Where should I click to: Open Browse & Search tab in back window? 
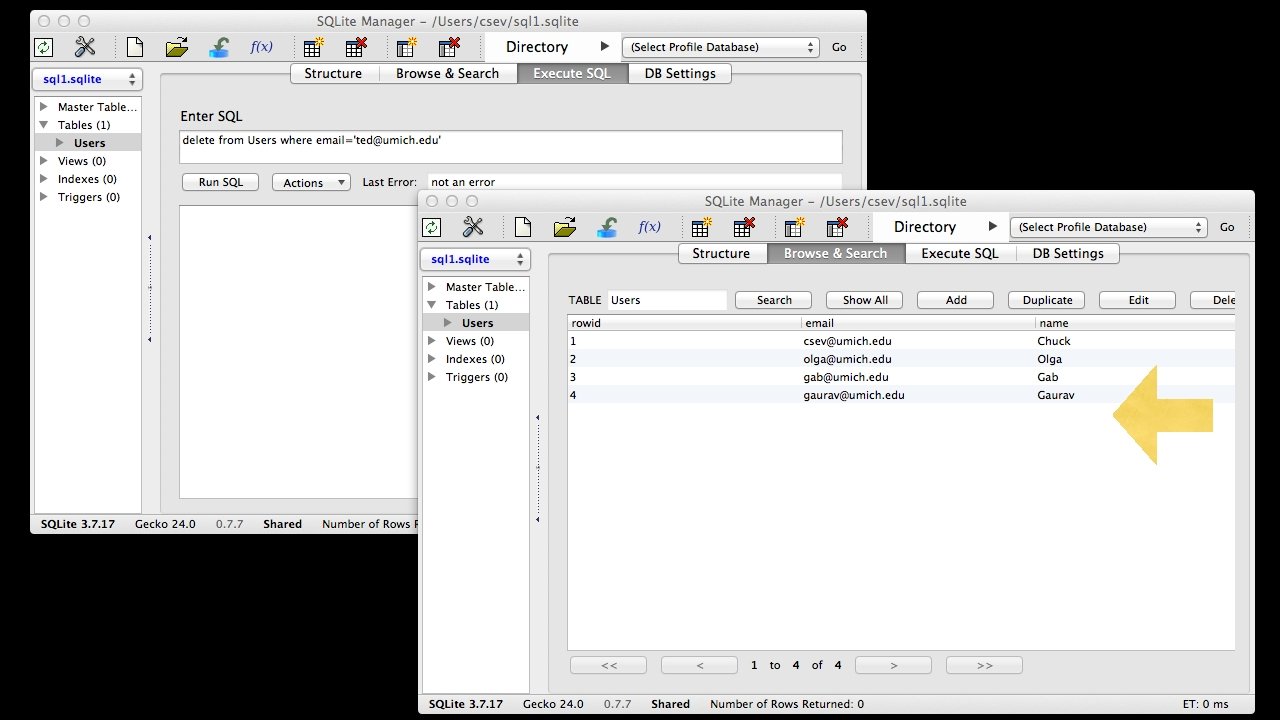tap(447, 73)
